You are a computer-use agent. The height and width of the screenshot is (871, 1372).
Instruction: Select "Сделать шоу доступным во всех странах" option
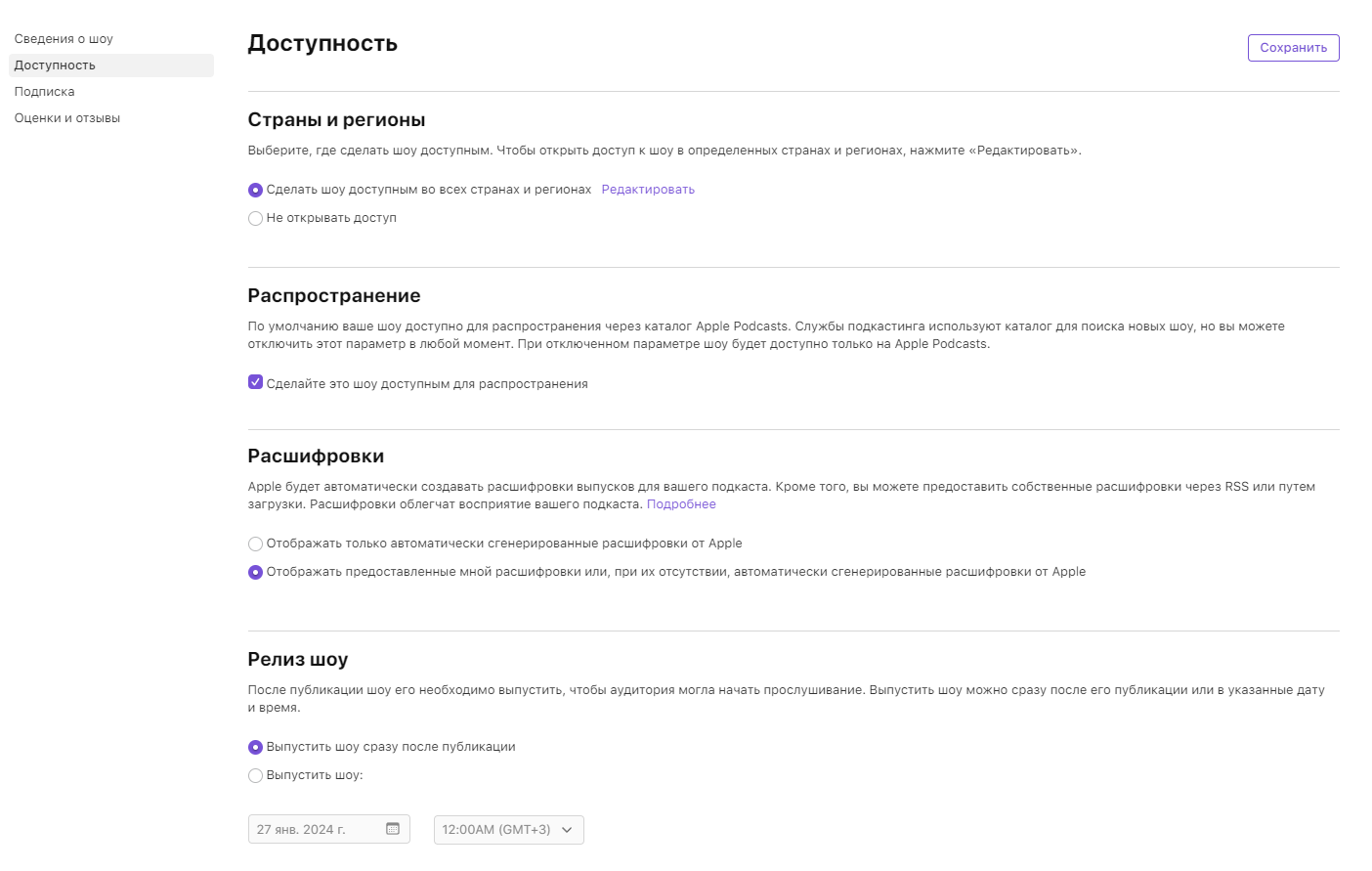[x=255, y=190]
